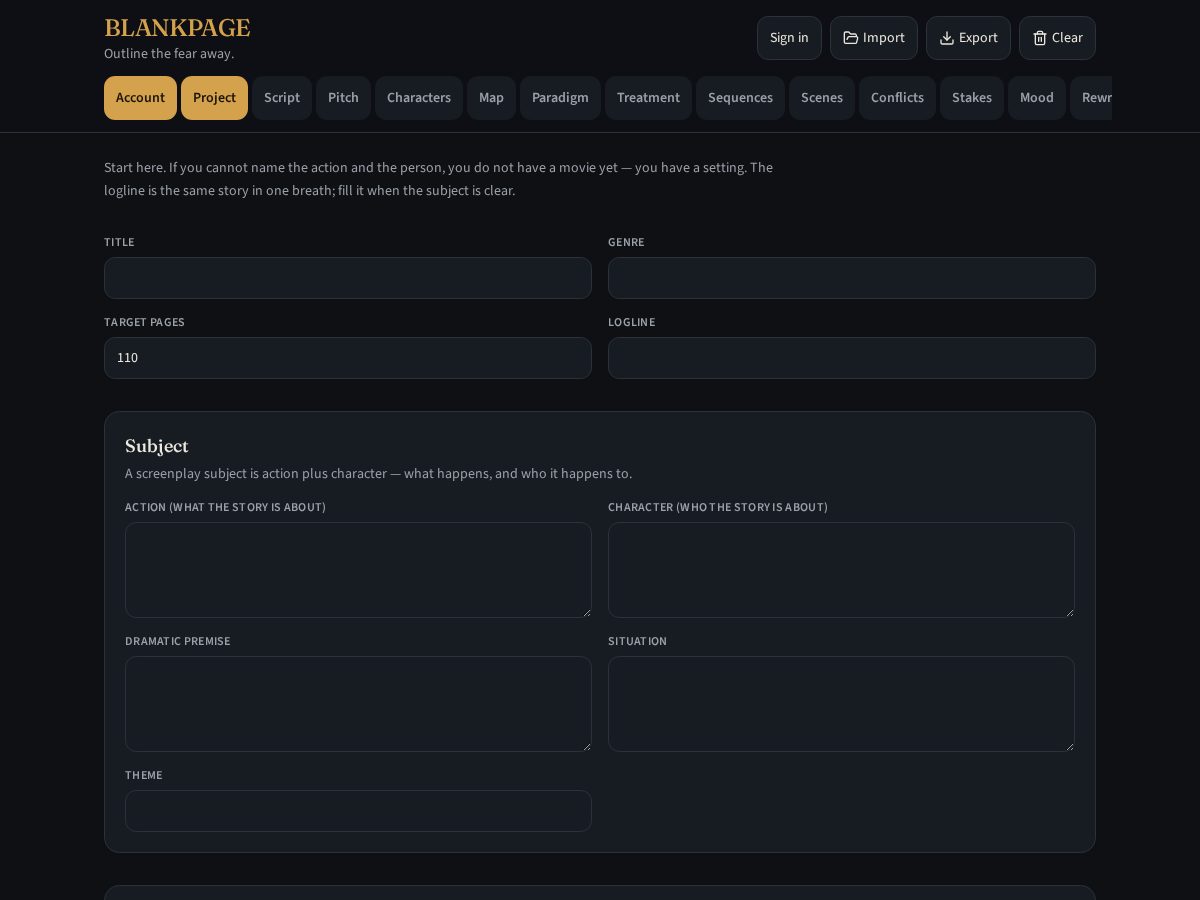Click the Import folder icon
1200x900 pixels.
pos(851,38)
